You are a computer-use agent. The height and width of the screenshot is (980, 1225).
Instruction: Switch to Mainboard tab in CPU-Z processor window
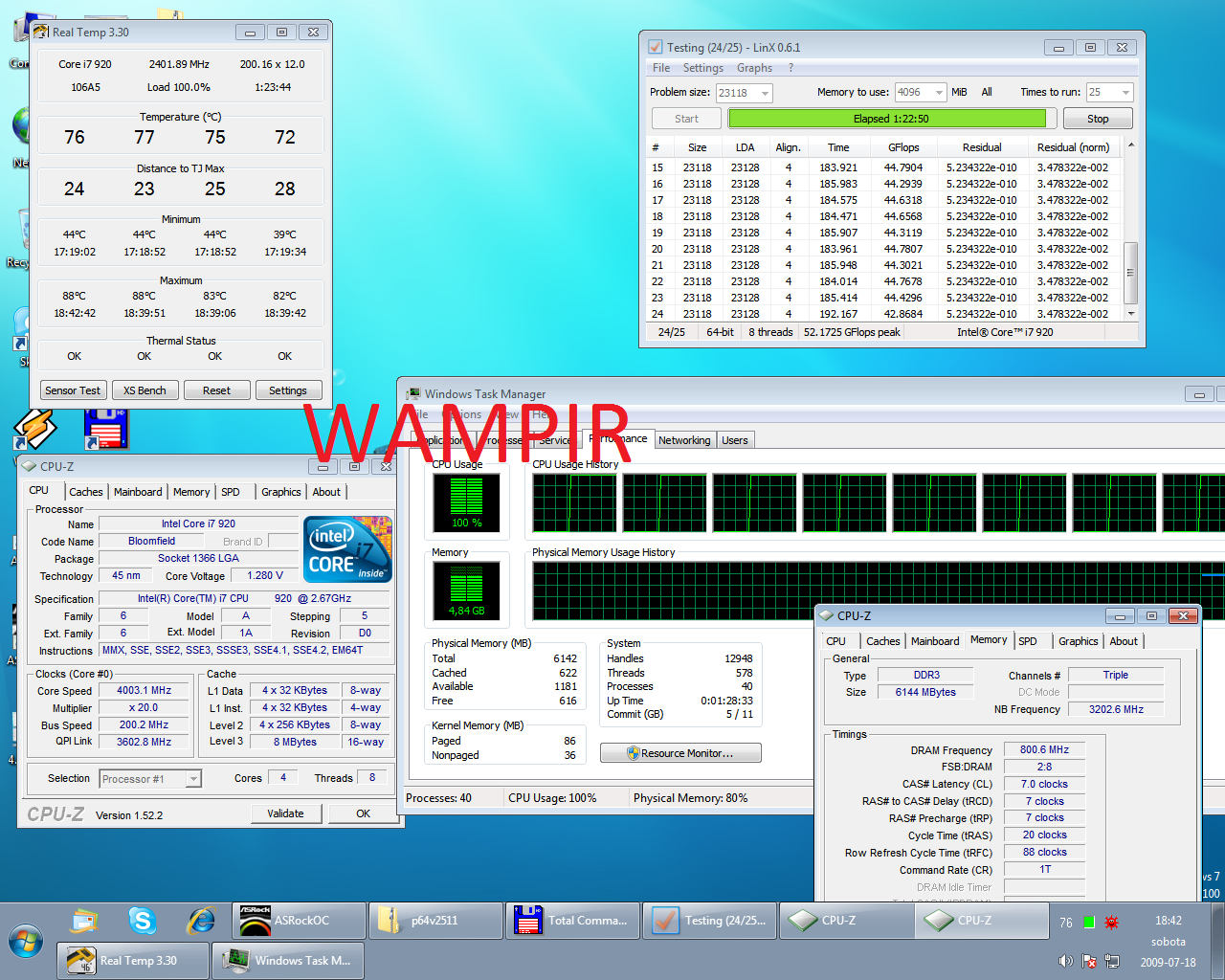(x=138, y=492)
